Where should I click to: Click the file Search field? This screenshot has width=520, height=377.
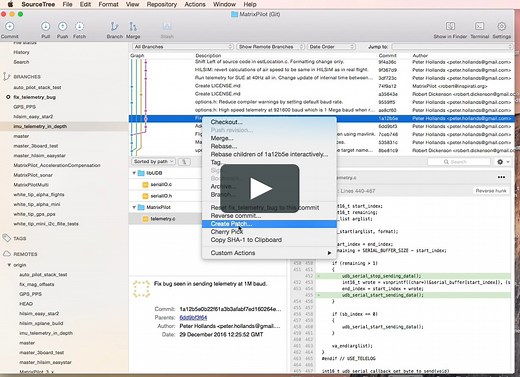(x=459, y=162)
